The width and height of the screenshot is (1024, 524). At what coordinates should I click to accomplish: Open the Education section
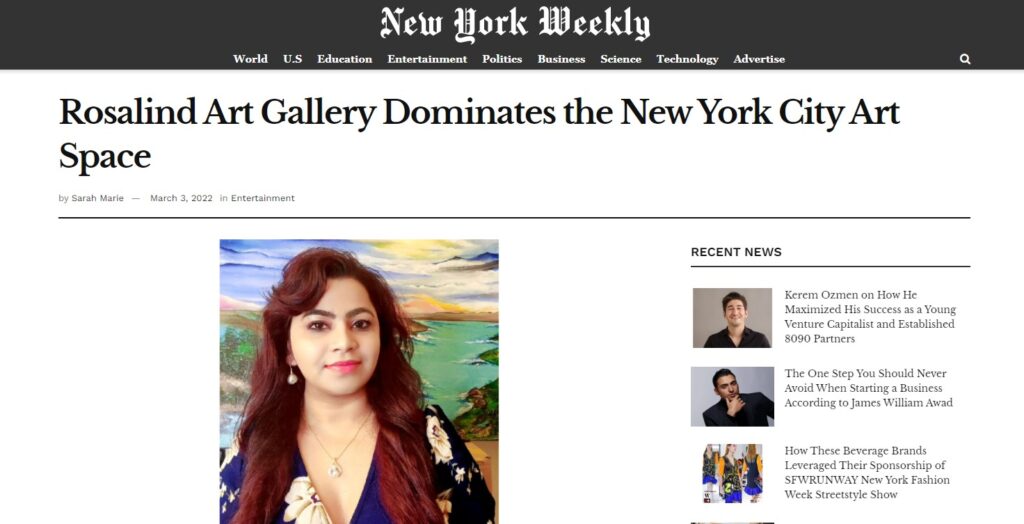(x=345, y=59)
